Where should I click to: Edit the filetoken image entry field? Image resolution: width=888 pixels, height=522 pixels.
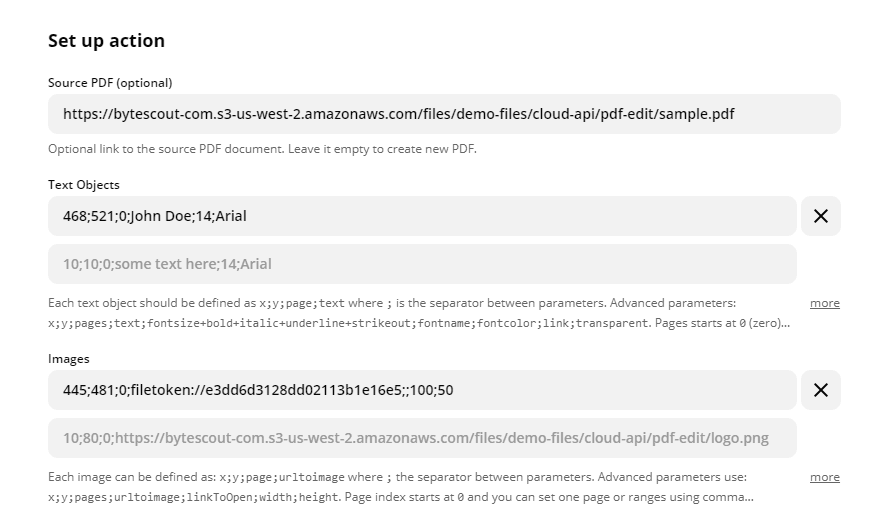(422, 390)
